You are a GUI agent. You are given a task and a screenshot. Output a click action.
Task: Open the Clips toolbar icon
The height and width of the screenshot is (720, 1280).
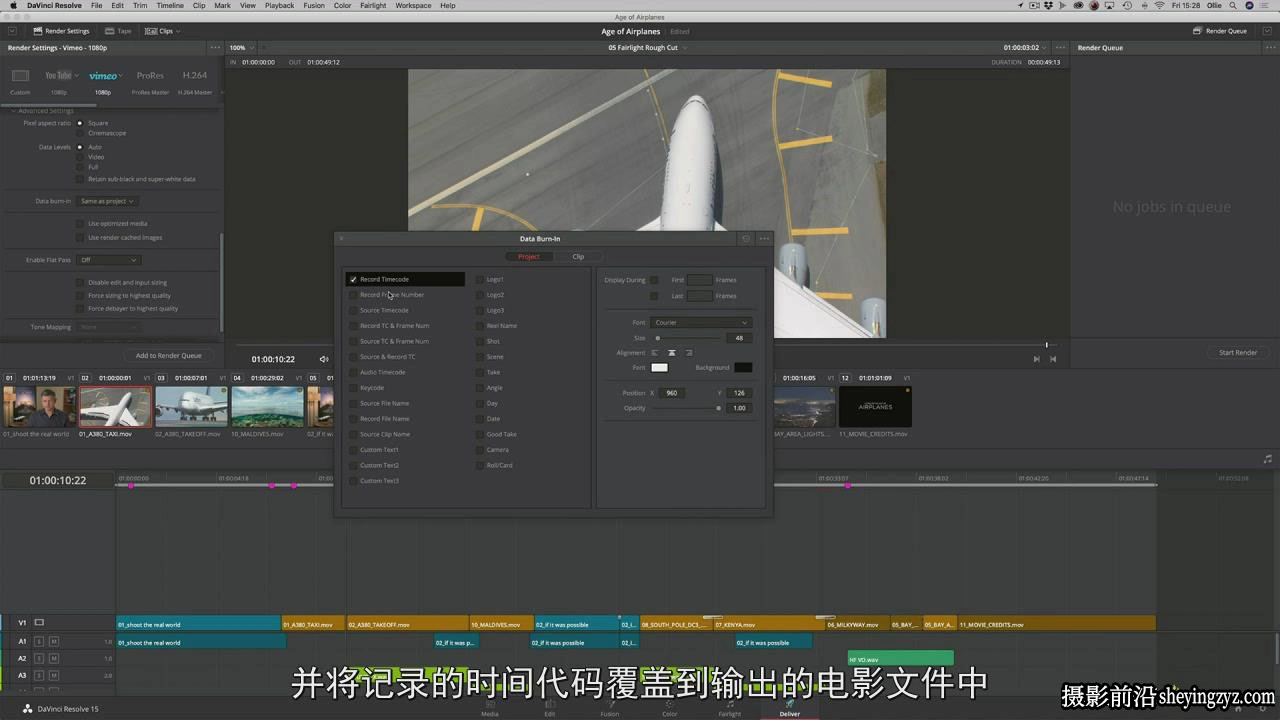(160, 31)
